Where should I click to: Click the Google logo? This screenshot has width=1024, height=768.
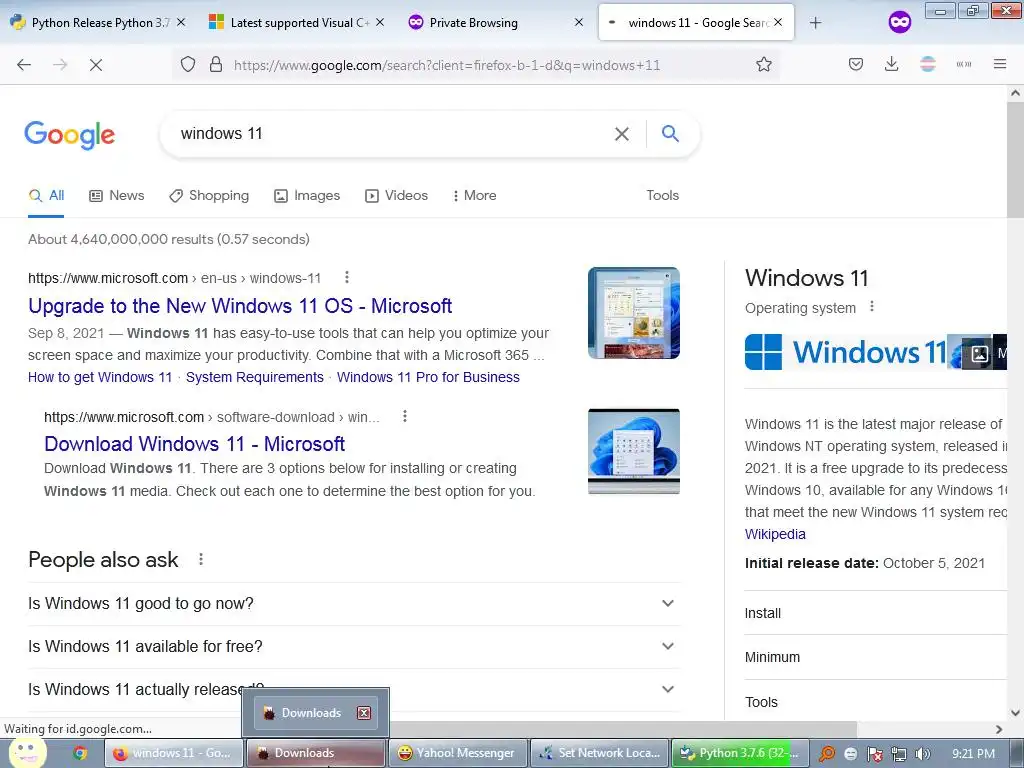pyautogui.click(x=70, y=135)
